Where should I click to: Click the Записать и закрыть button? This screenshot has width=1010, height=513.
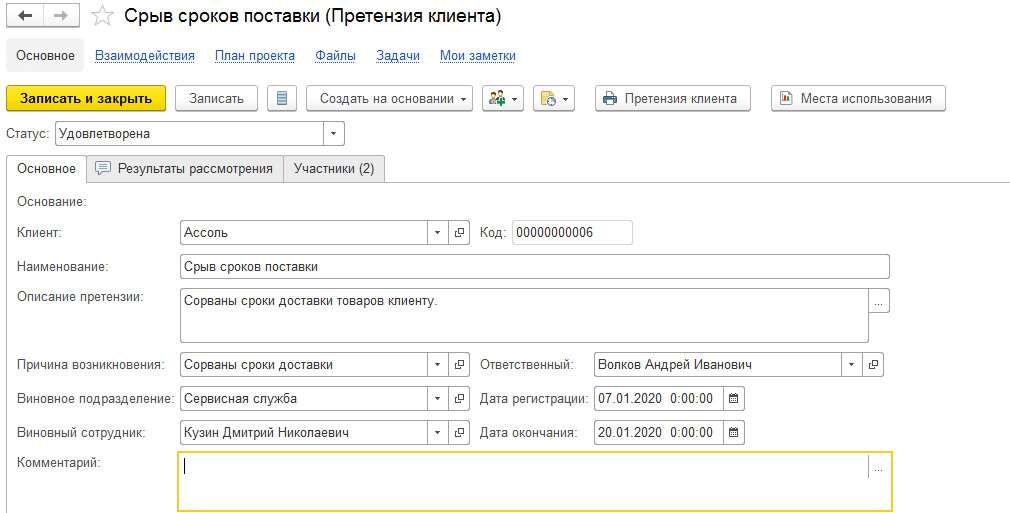[x=86, y=98]
